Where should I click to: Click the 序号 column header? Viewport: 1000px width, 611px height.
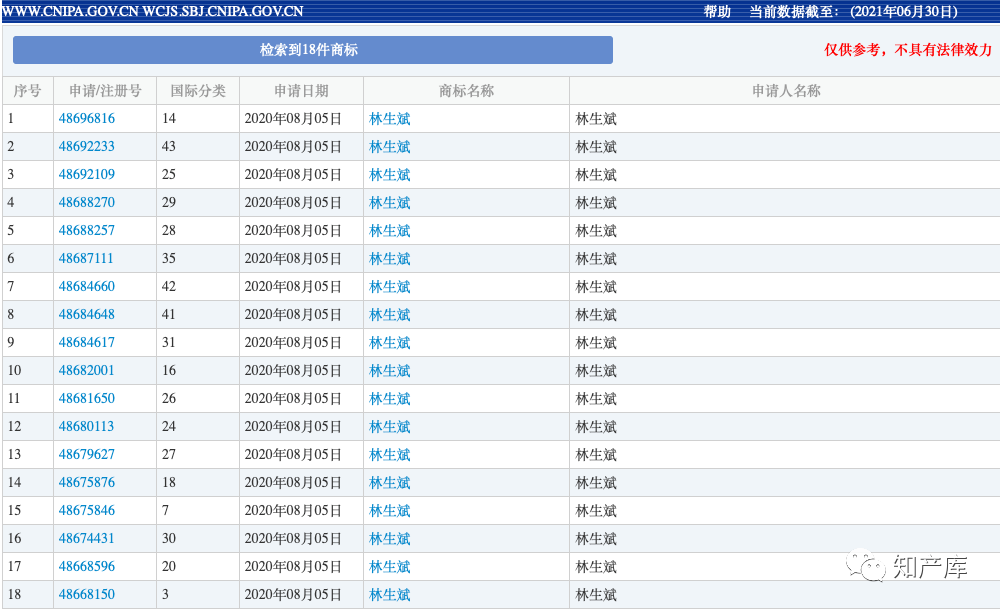click(x=27, y=91)
